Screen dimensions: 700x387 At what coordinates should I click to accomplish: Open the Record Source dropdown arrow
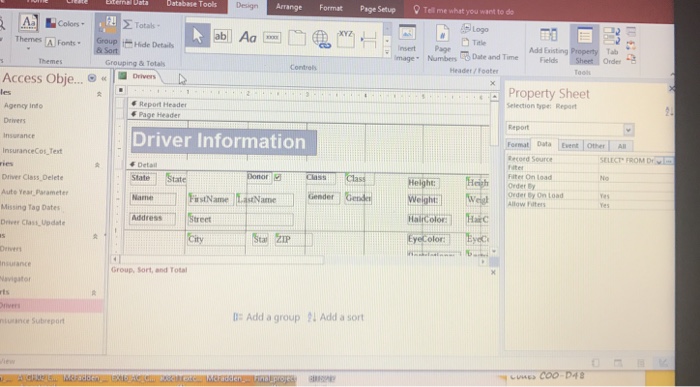coord(658,161)
